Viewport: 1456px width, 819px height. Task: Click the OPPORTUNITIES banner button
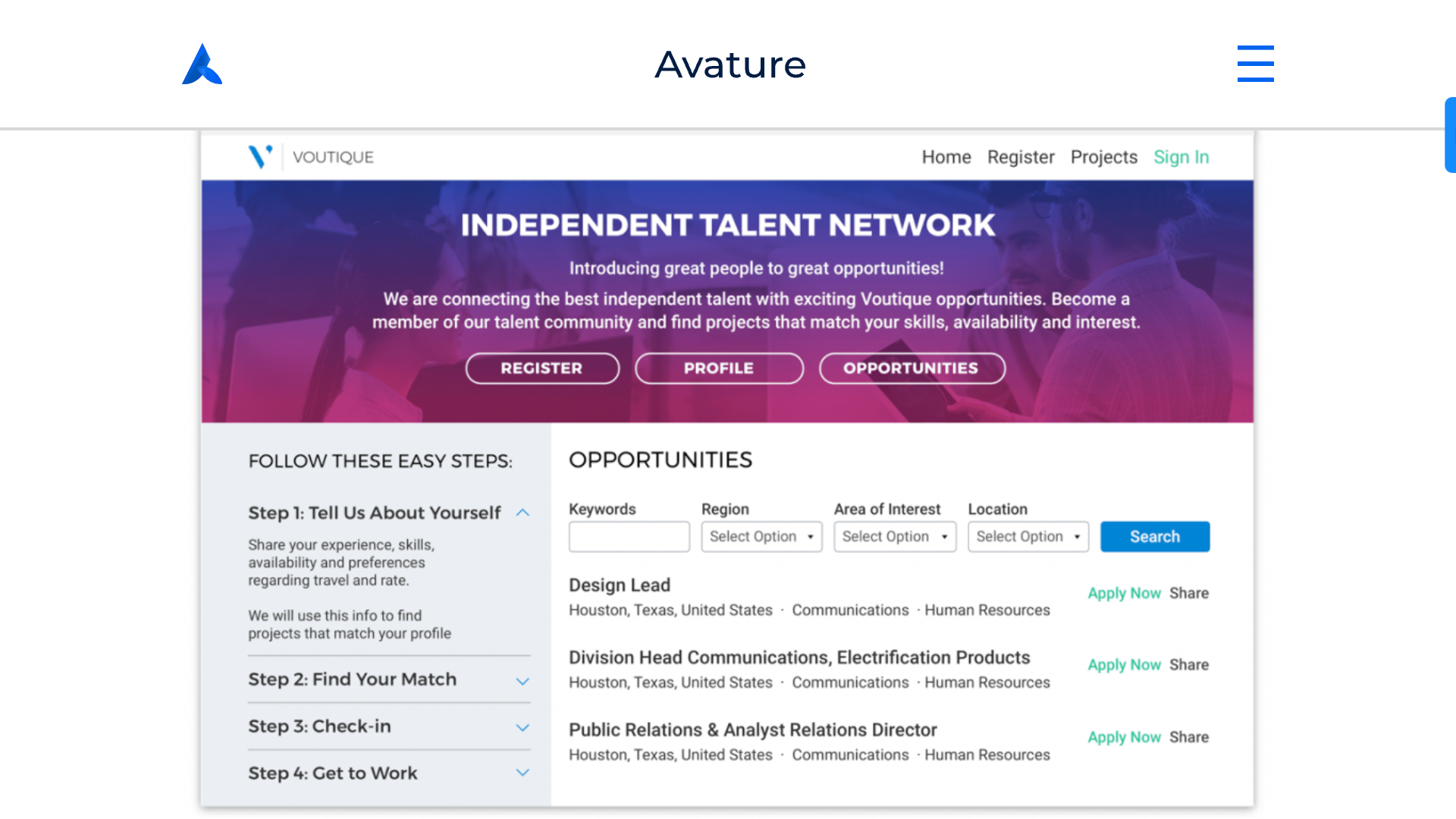912,368
